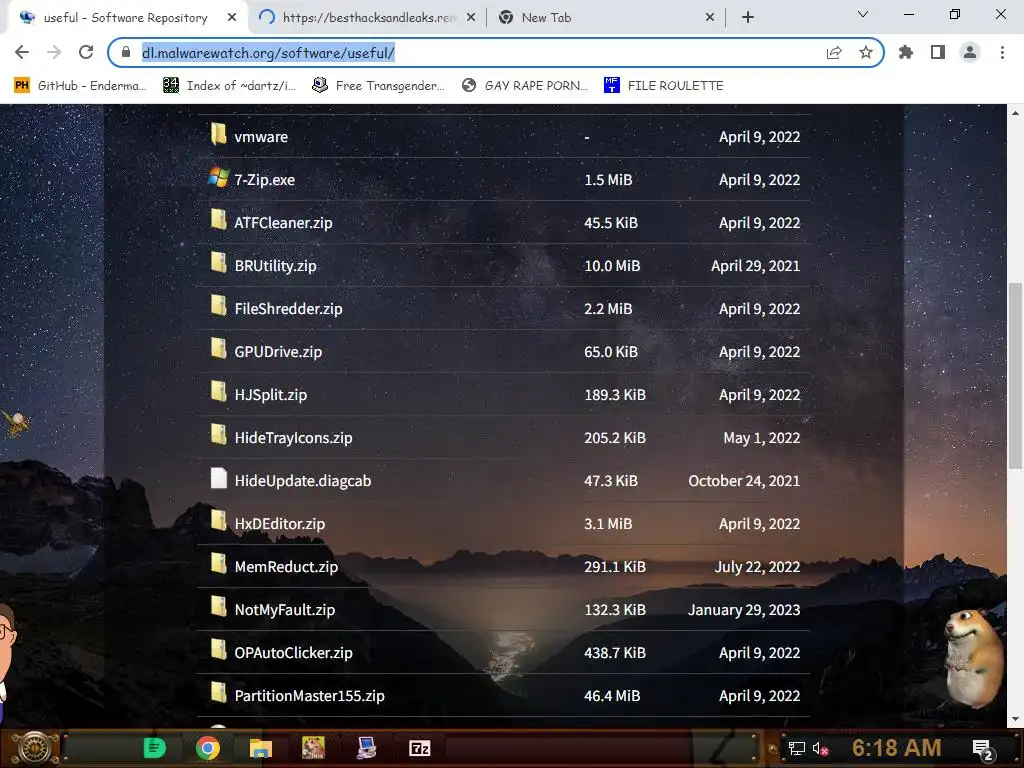Download HJSplit.zip
This screenshot has width=1024, height=768.
coord(270,395)
